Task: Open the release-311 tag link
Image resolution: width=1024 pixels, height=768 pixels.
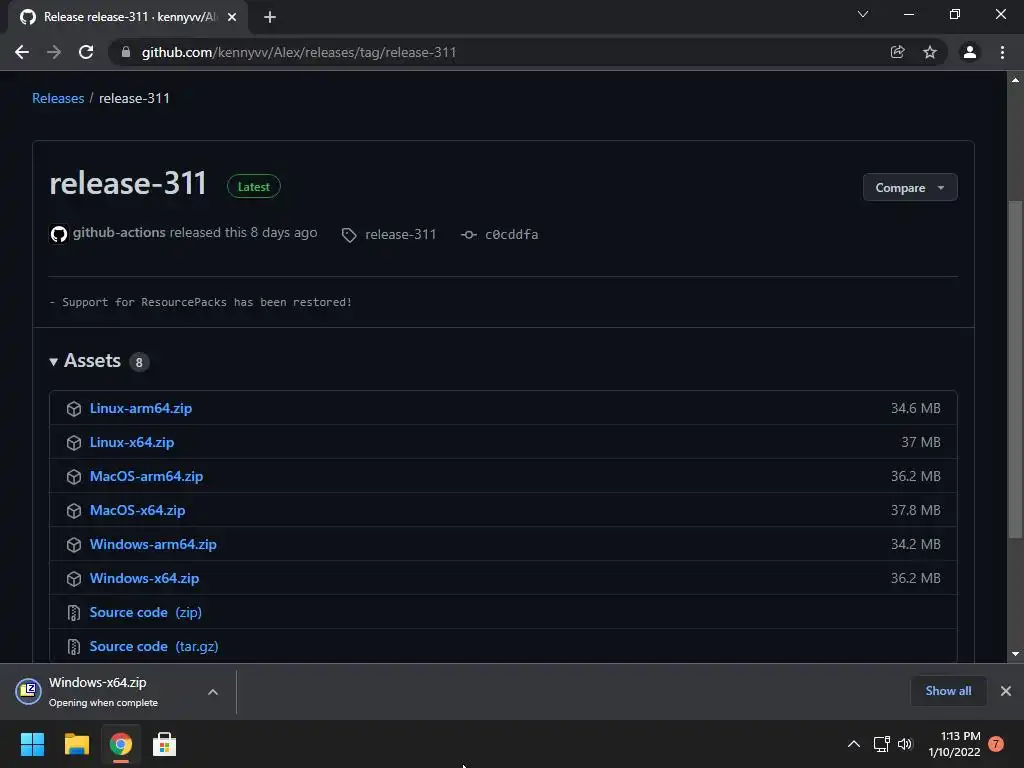Action: click(x=400, y=234)
